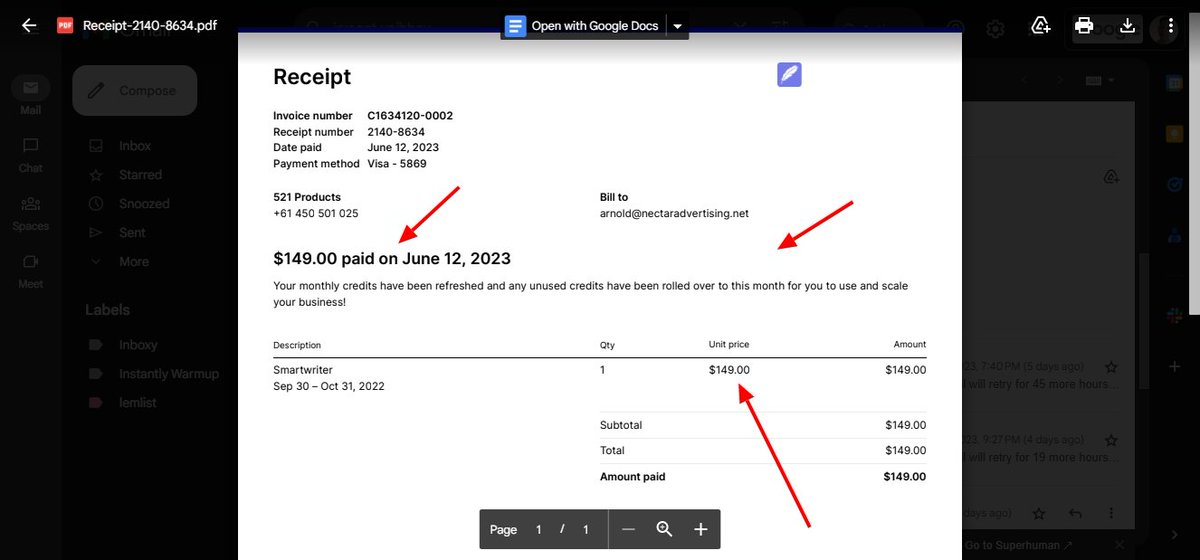The image size is (1200, 560).
Task: Click the Amount paid $149.00 value
Action: point(905,477)
